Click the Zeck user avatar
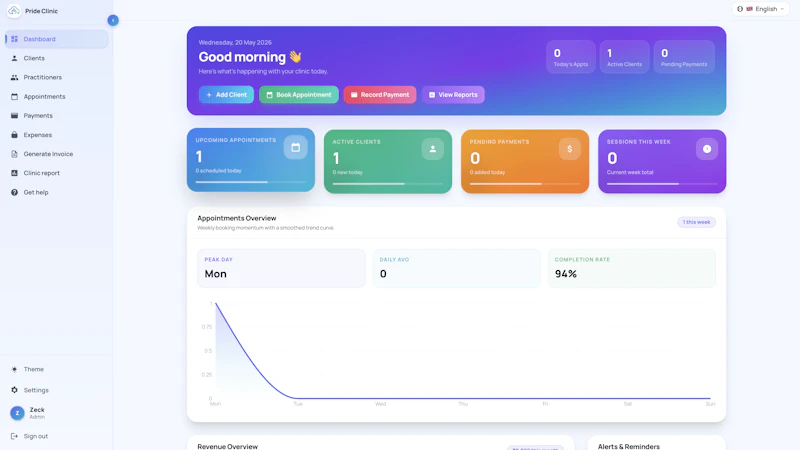This screenshot has width=800, height=450. click(17, 413)
